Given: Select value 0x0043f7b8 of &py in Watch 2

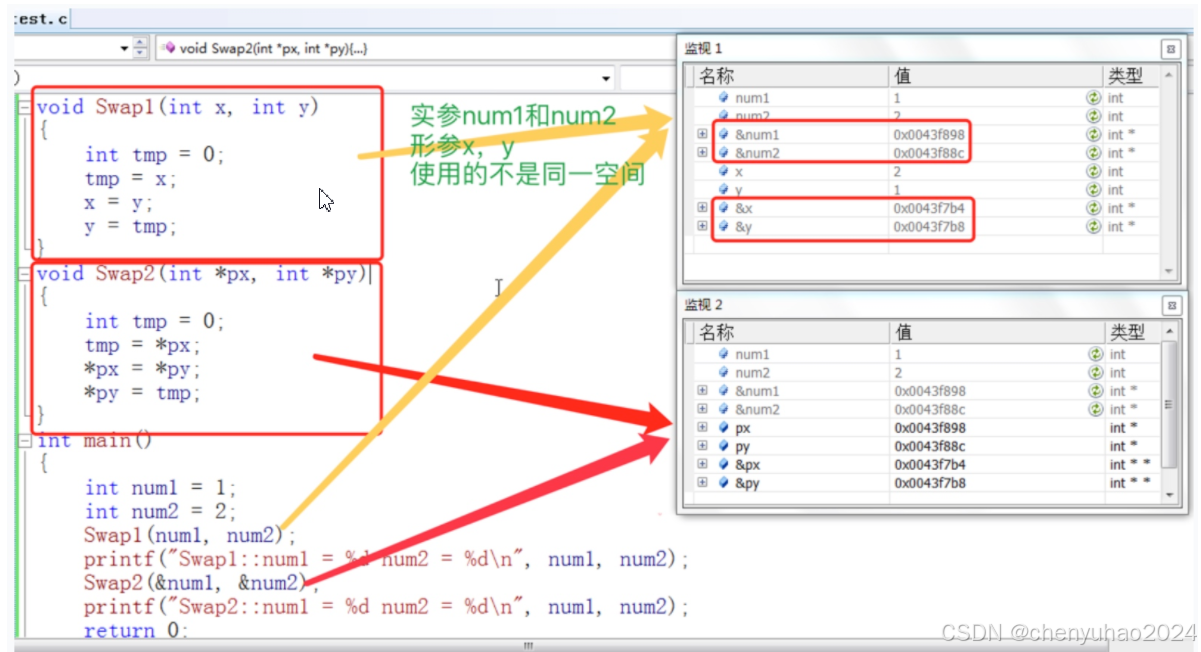Looking at the screenshot, I should point(930,483).
